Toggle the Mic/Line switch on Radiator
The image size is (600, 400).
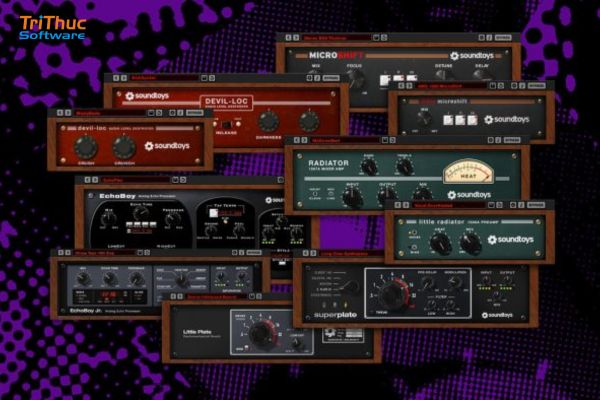331,194
